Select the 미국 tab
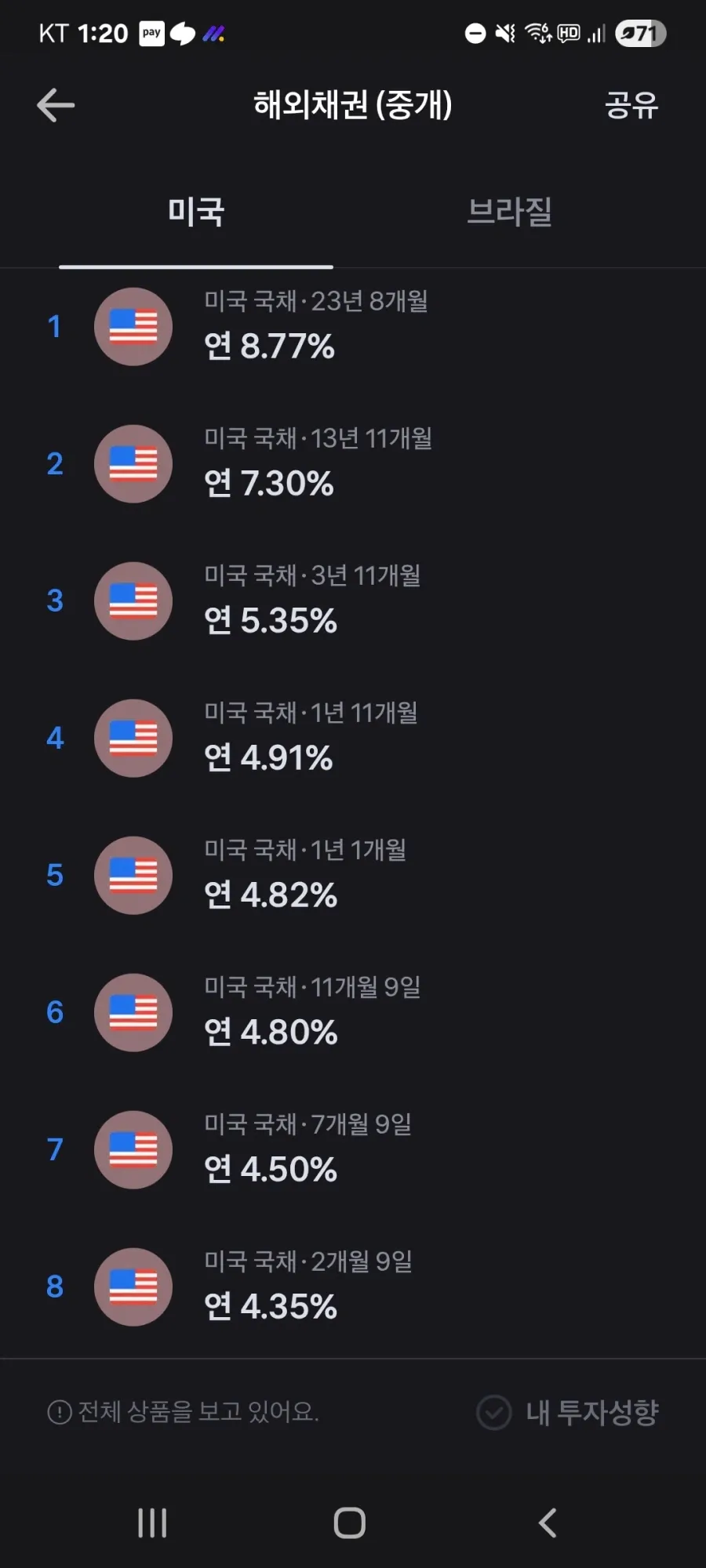Screen dimensions: 706x1568 pyautogui.click(x=196, y=212)
